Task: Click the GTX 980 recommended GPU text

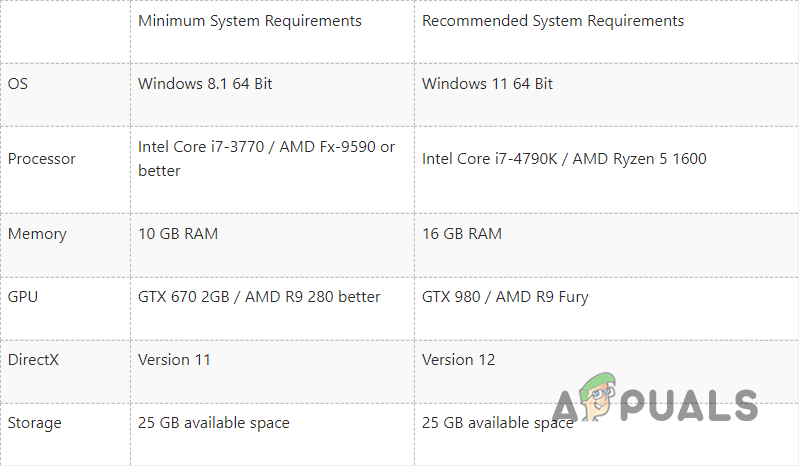Action: tap(505, 296)
